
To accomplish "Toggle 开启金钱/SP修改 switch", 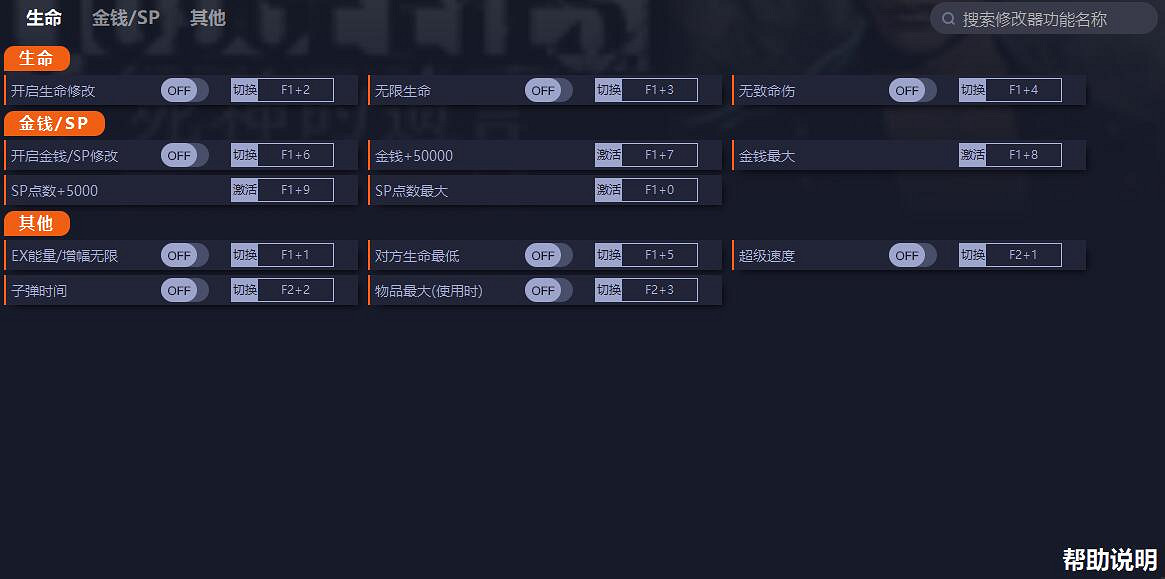I will coord(184,155).
